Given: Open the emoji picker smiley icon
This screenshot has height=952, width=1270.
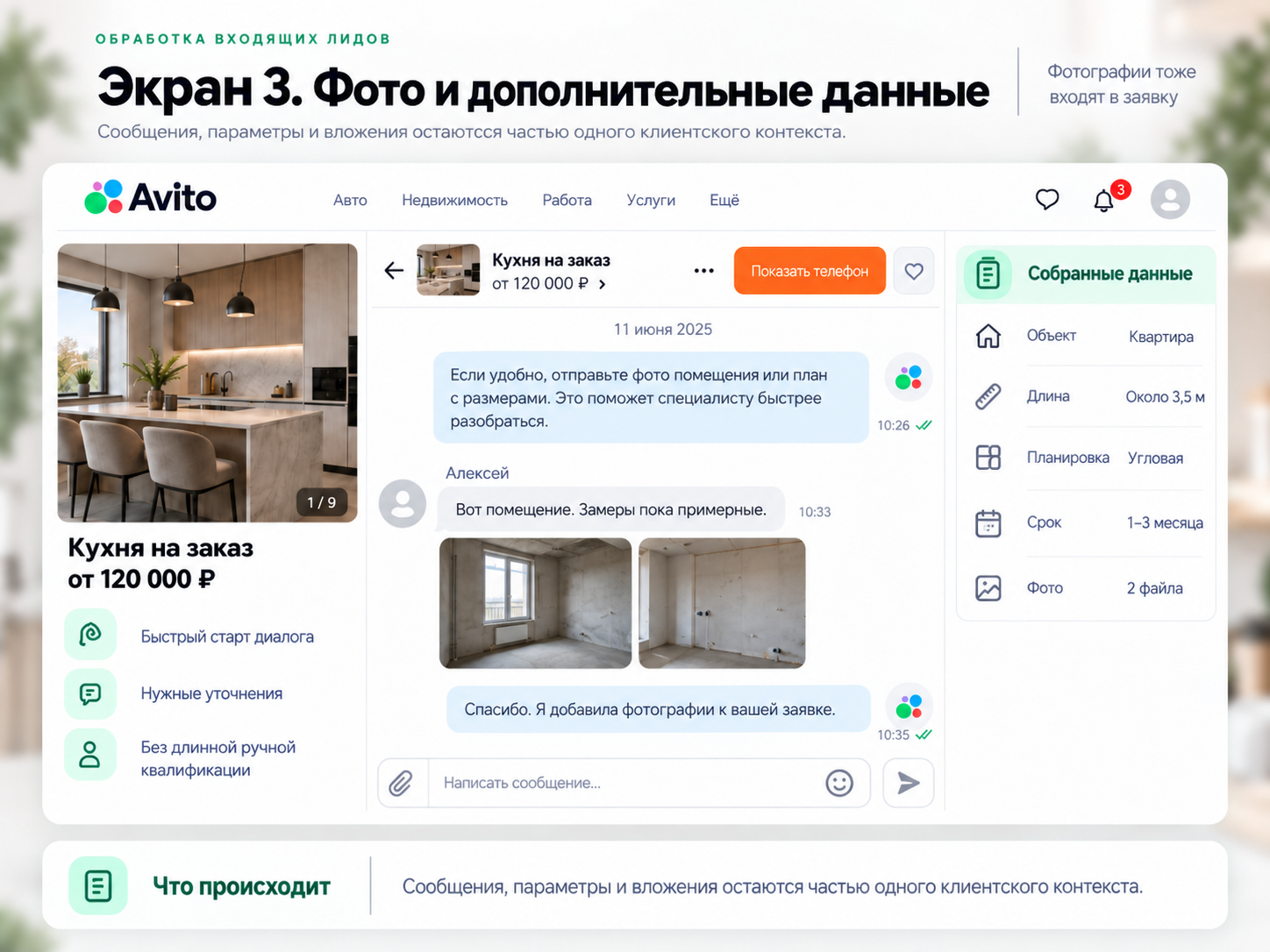Looking at the screenshot, I should tap(839, 783).
